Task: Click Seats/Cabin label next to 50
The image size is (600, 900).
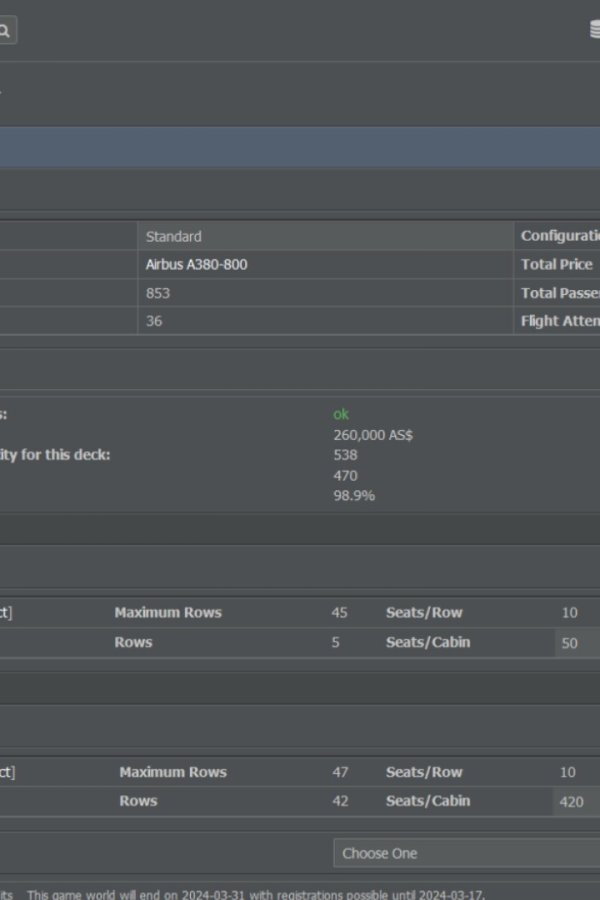Action: click(428, 642)
